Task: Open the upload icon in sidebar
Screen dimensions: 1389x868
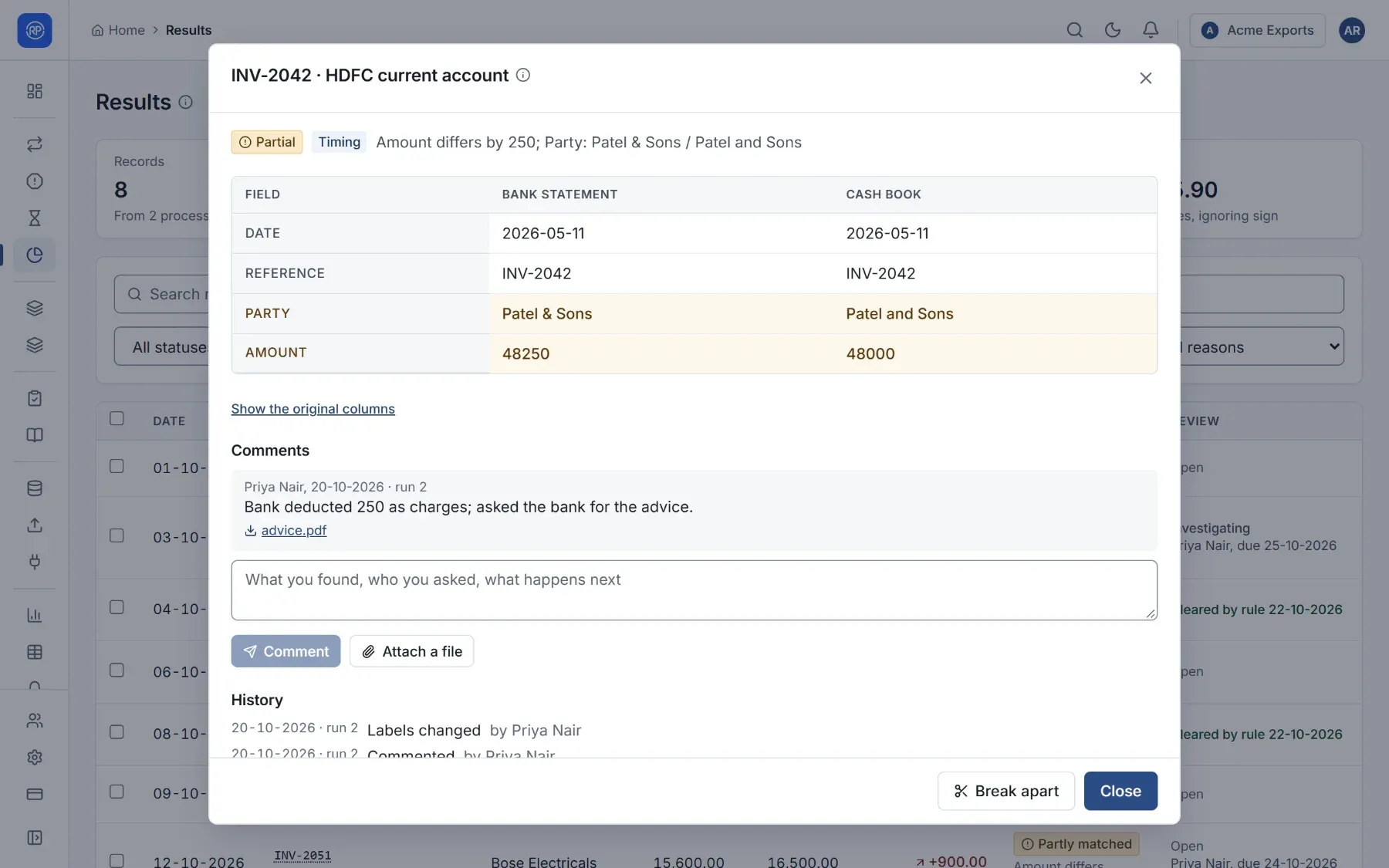Action: pyautogui.click(x=35, y=525)
